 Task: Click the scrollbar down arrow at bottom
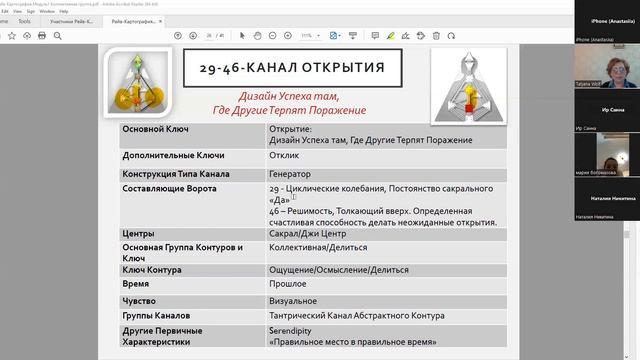pyautogui.click(x=627, y=357)
